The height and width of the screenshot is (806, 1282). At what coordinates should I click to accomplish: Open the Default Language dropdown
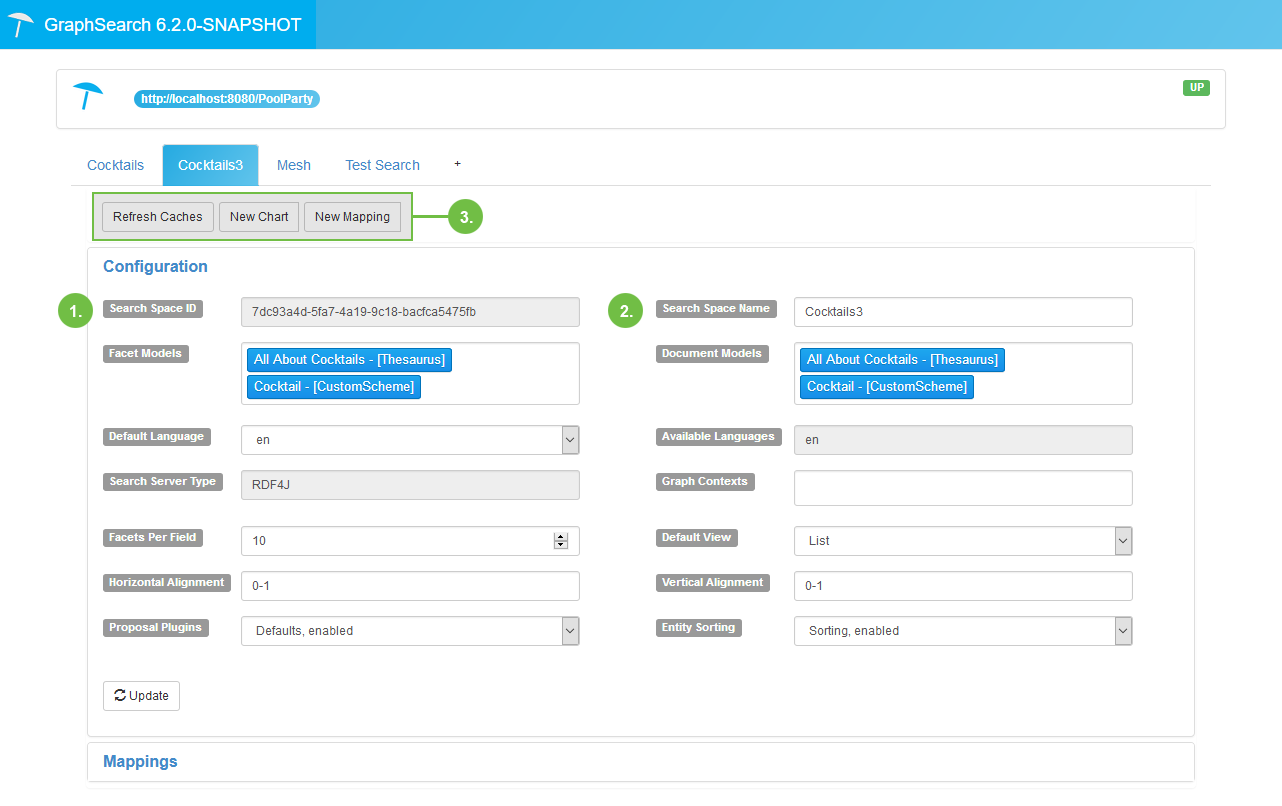pos(410,440)
